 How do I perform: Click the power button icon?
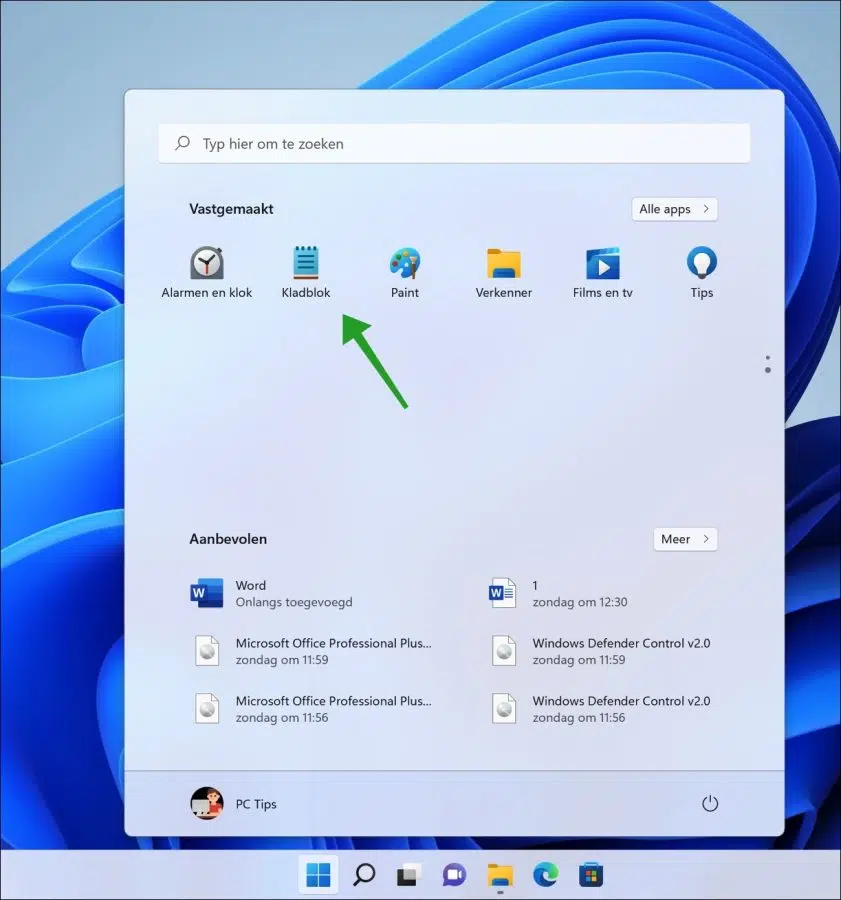coord(710,804)
